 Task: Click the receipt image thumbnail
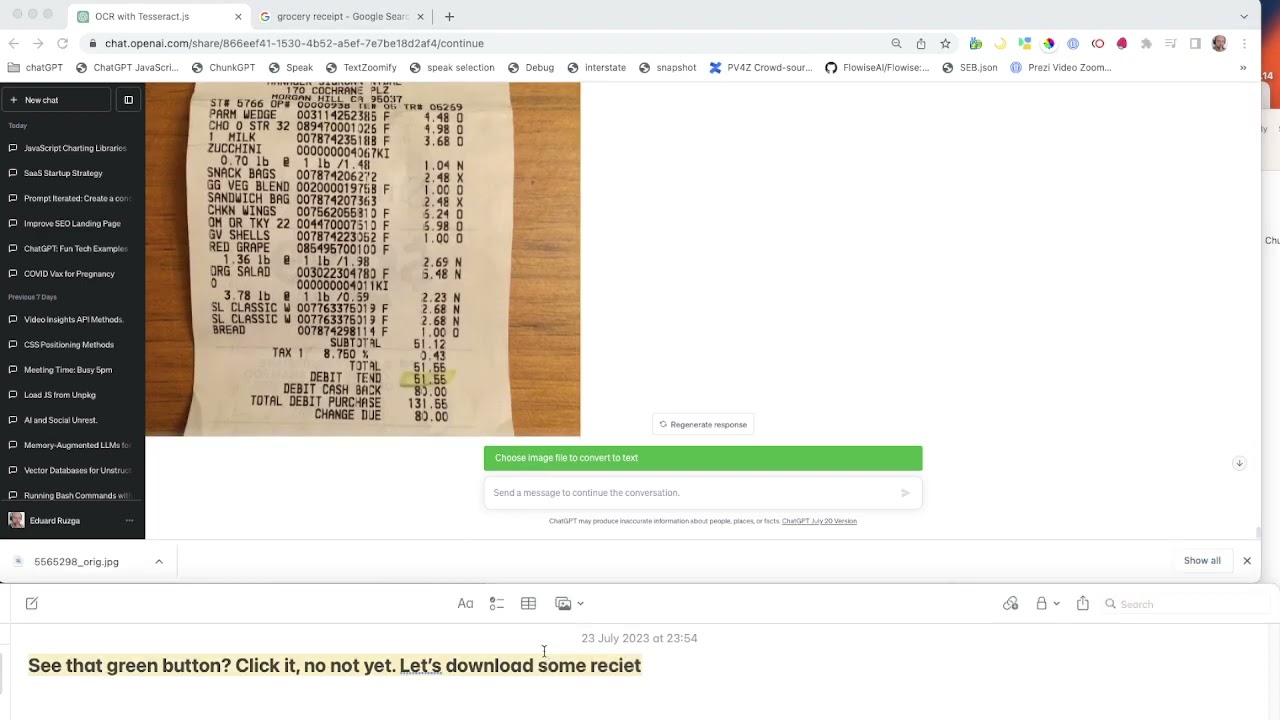click(363, 259)
